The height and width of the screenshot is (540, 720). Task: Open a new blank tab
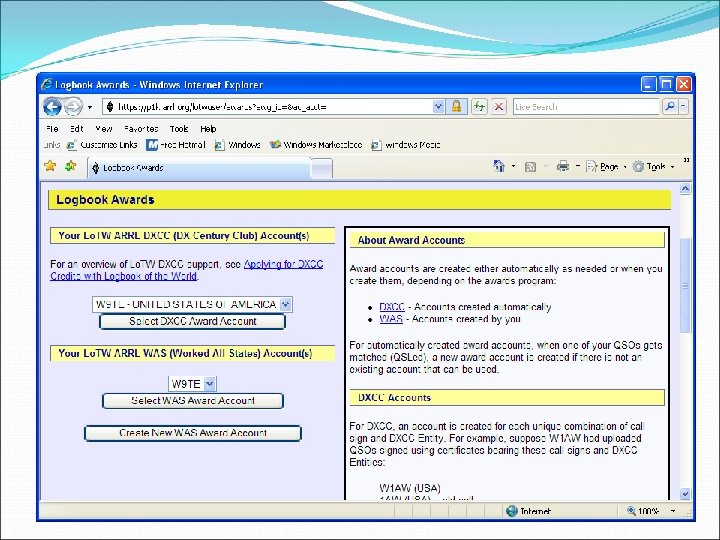tap(322, 169)
